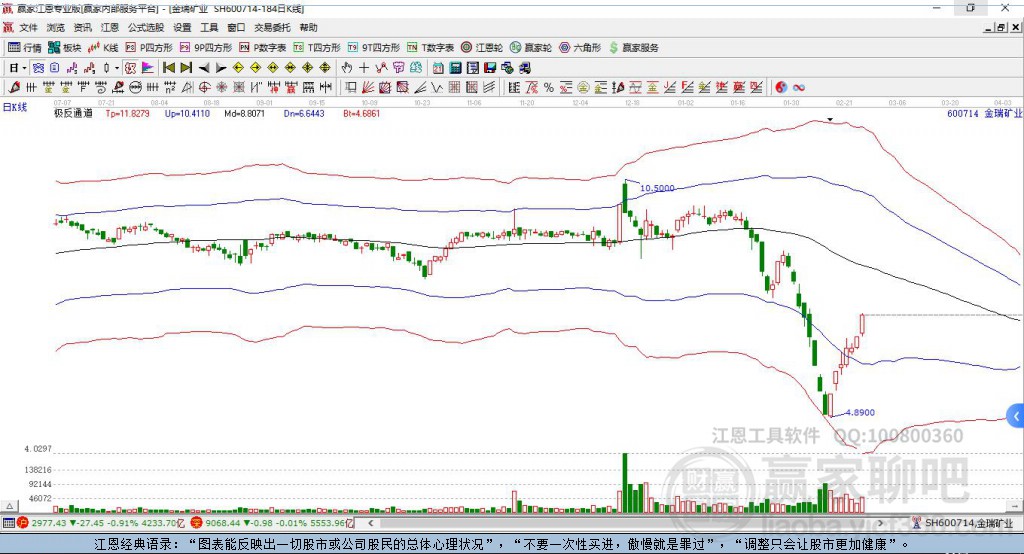Screen dimensions: 1024x554
Task: Open the 交易委托 menu
Action: pyautogui.click(x=272, y=27)
